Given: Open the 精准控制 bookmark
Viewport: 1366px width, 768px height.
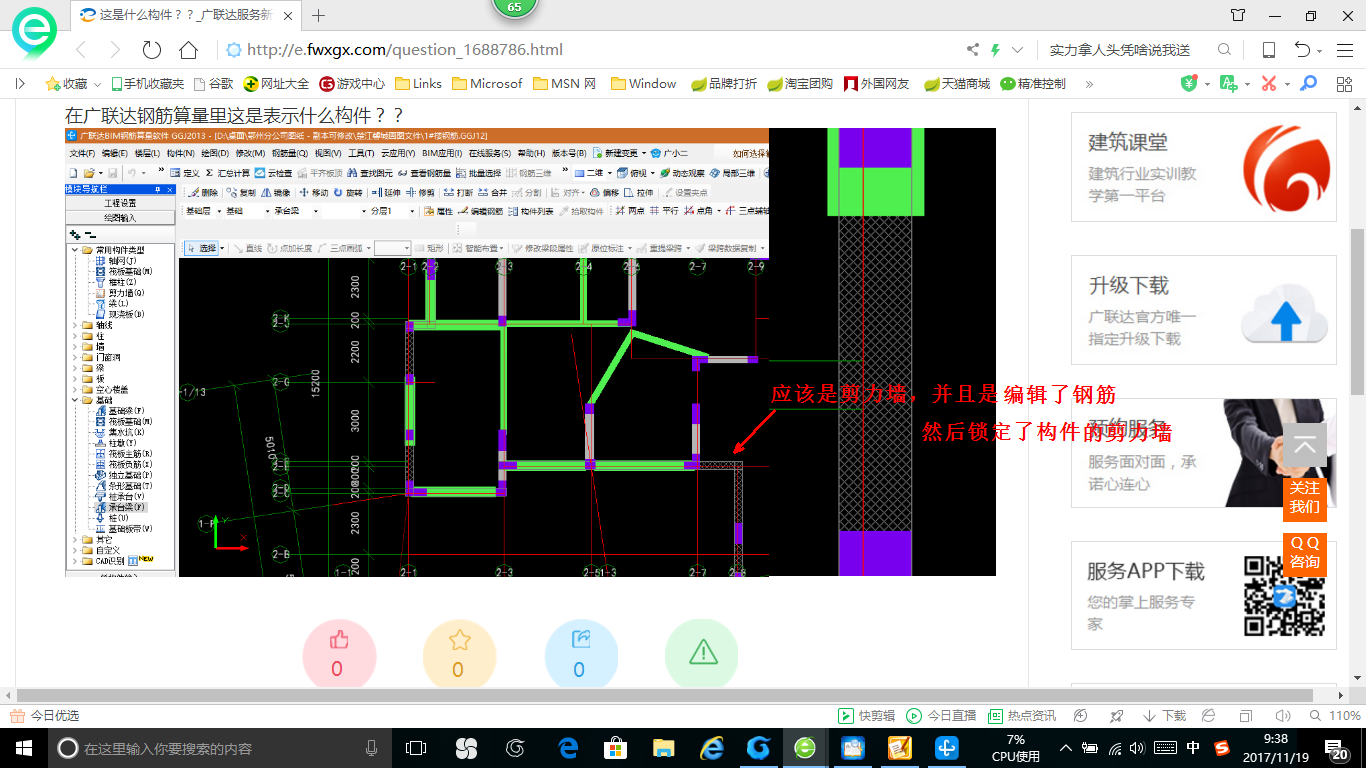Looking at the screenshot, I should [1033, 84].
